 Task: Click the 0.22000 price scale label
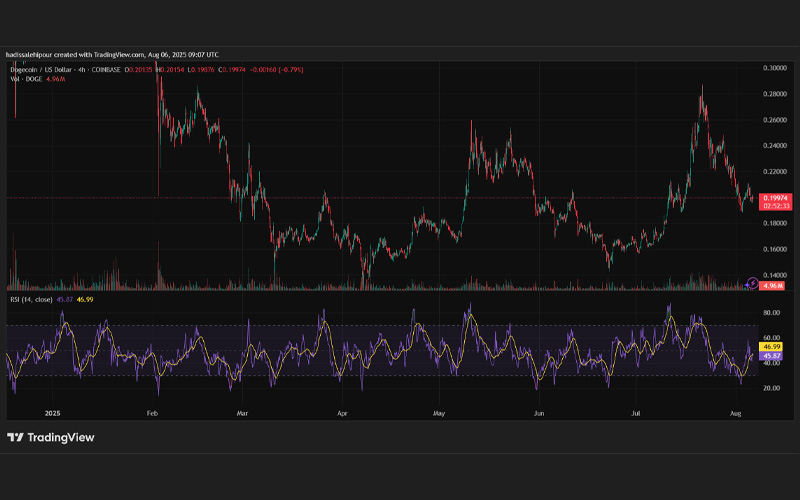pyautogui.click(x=774, y=171)
